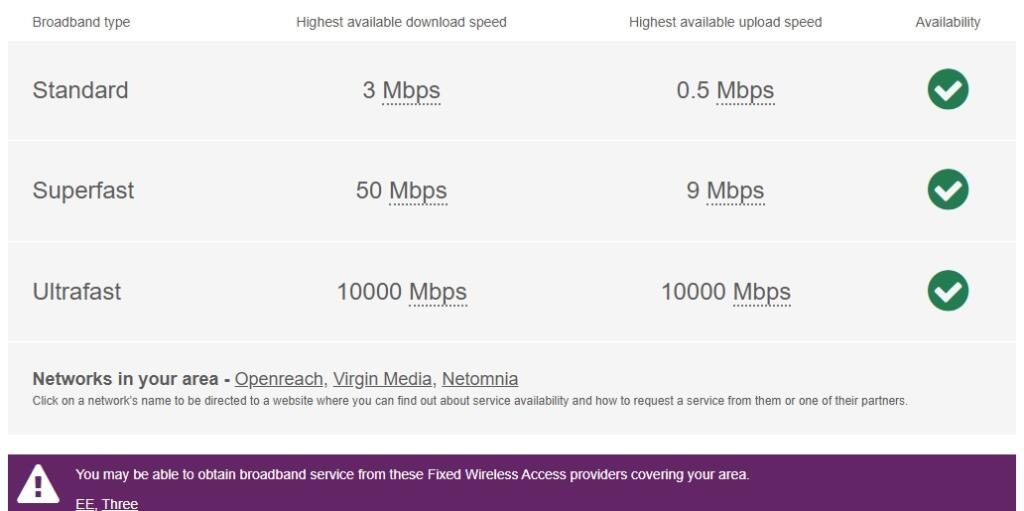Image resolution: width=1024 pixels, height=511 pixels.
Task: Click Mbps abbreviation in Standard download speed
Action: click(411, 91)
